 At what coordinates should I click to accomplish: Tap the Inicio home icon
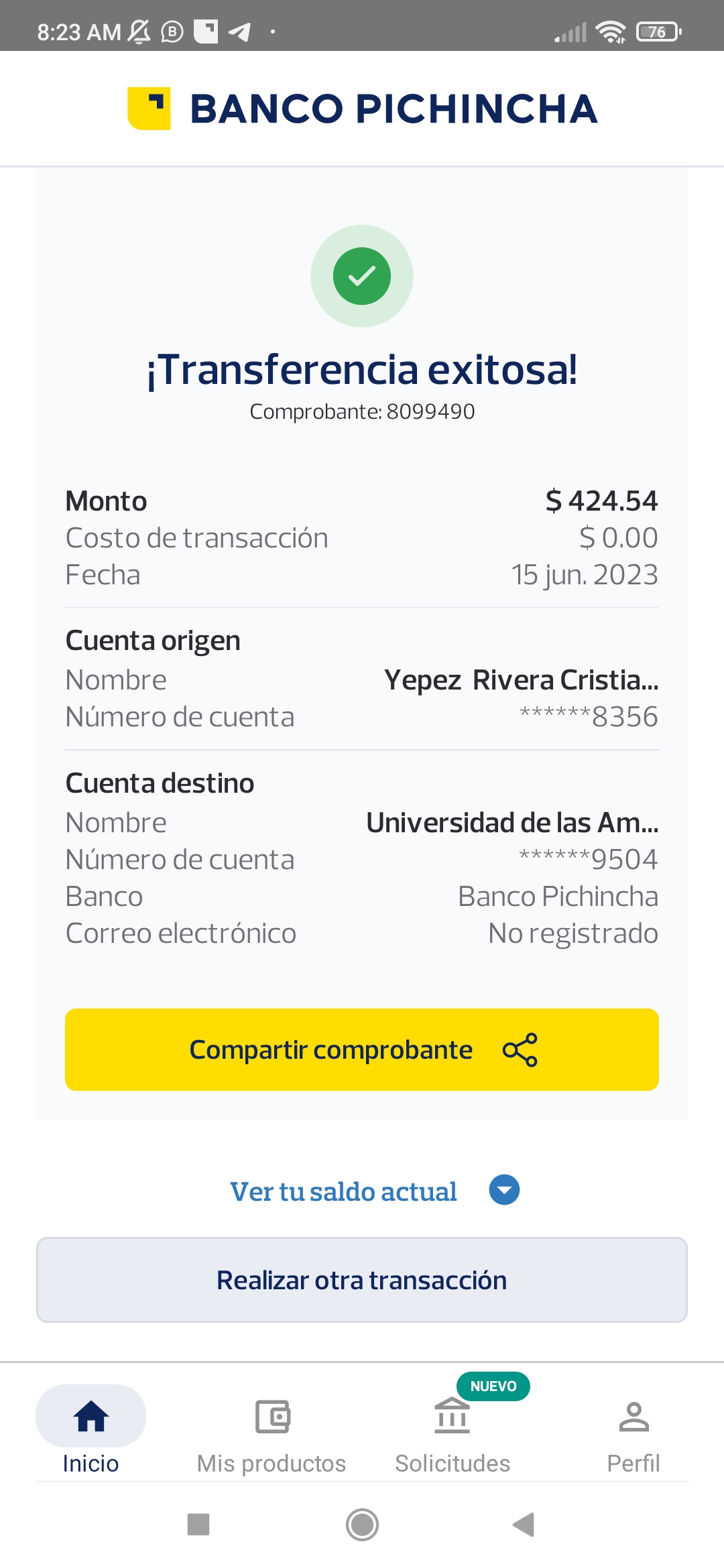(x=90, y=1417)
